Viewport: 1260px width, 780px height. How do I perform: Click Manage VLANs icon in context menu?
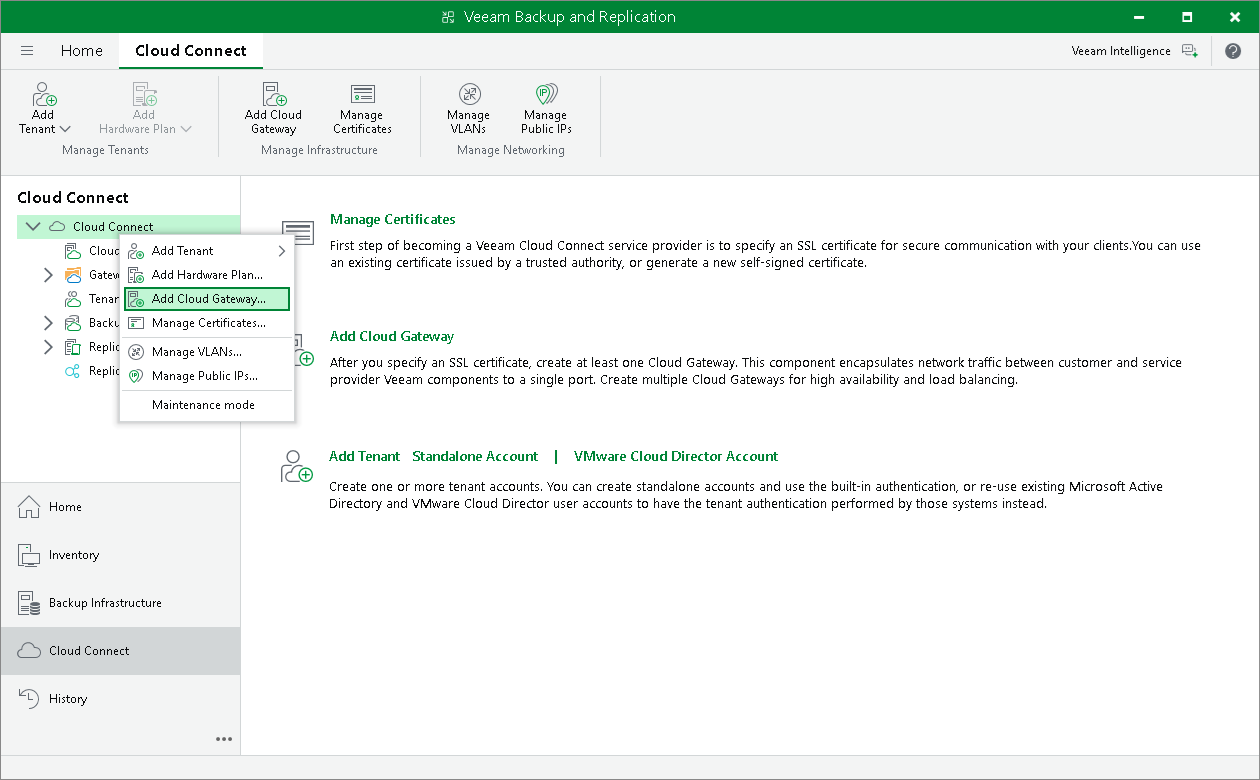(x=136, y=352)
